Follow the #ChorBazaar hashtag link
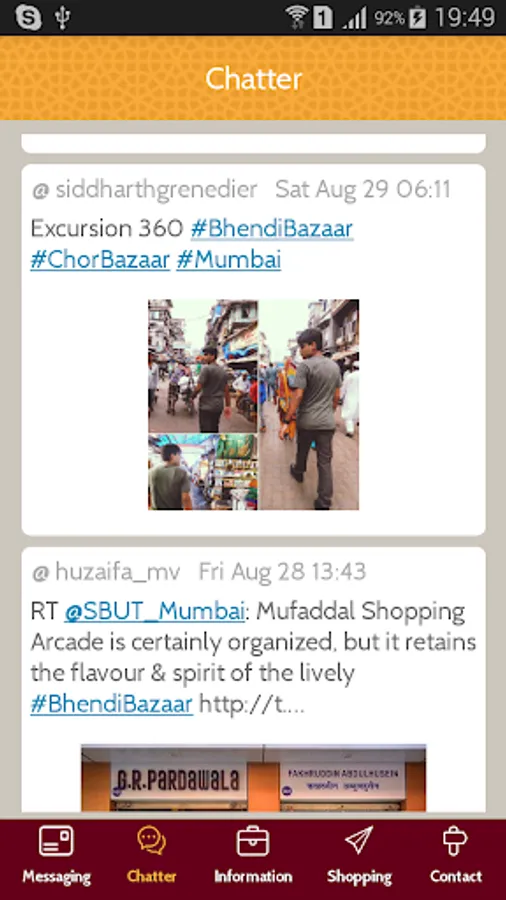 pos(100,260)
